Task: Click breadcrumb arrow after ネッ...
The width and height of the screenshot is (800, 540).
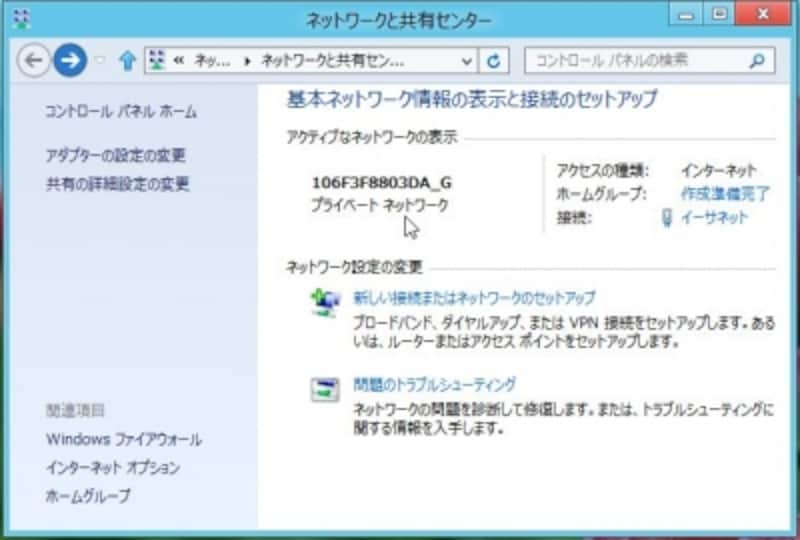Action: pyautogui.click(x=247, y=62)
